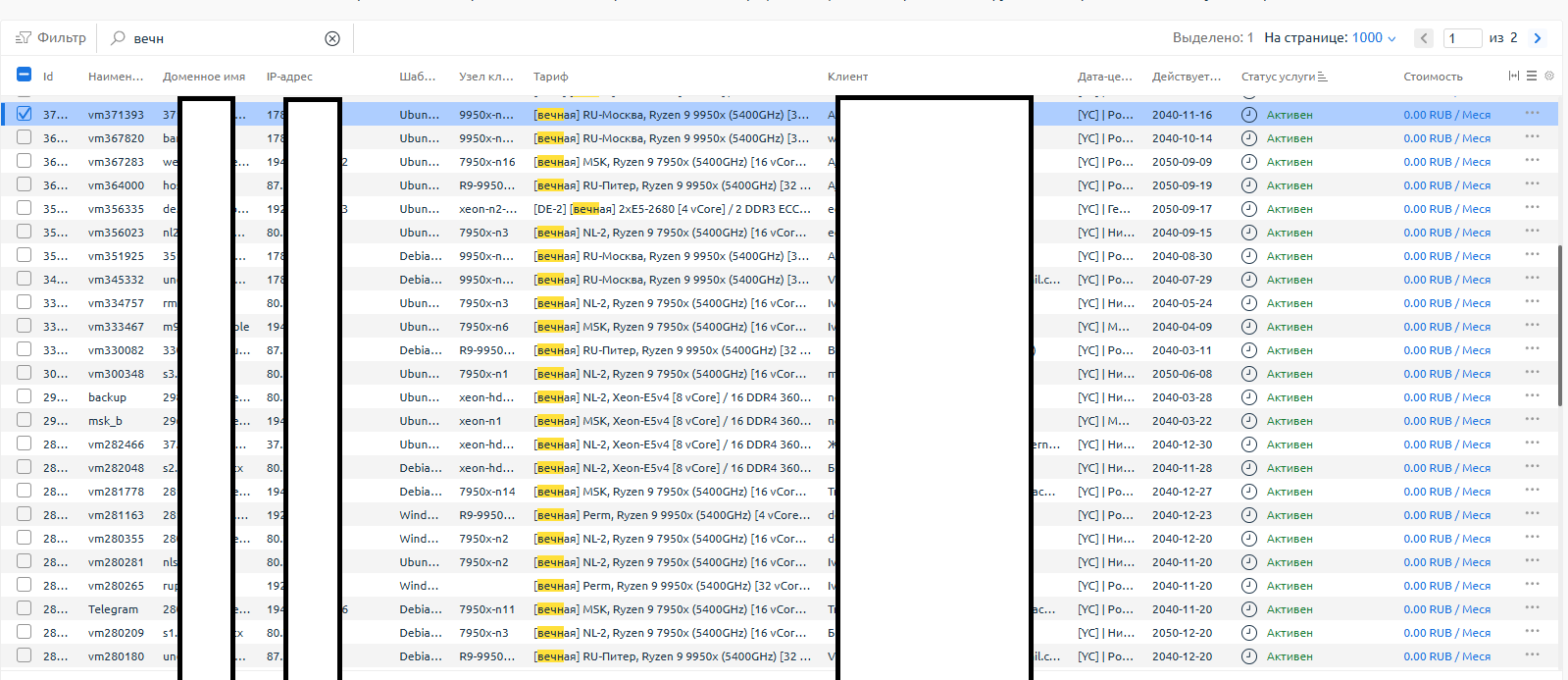Open the Фильтр filter panel

(x=51, y=38)
